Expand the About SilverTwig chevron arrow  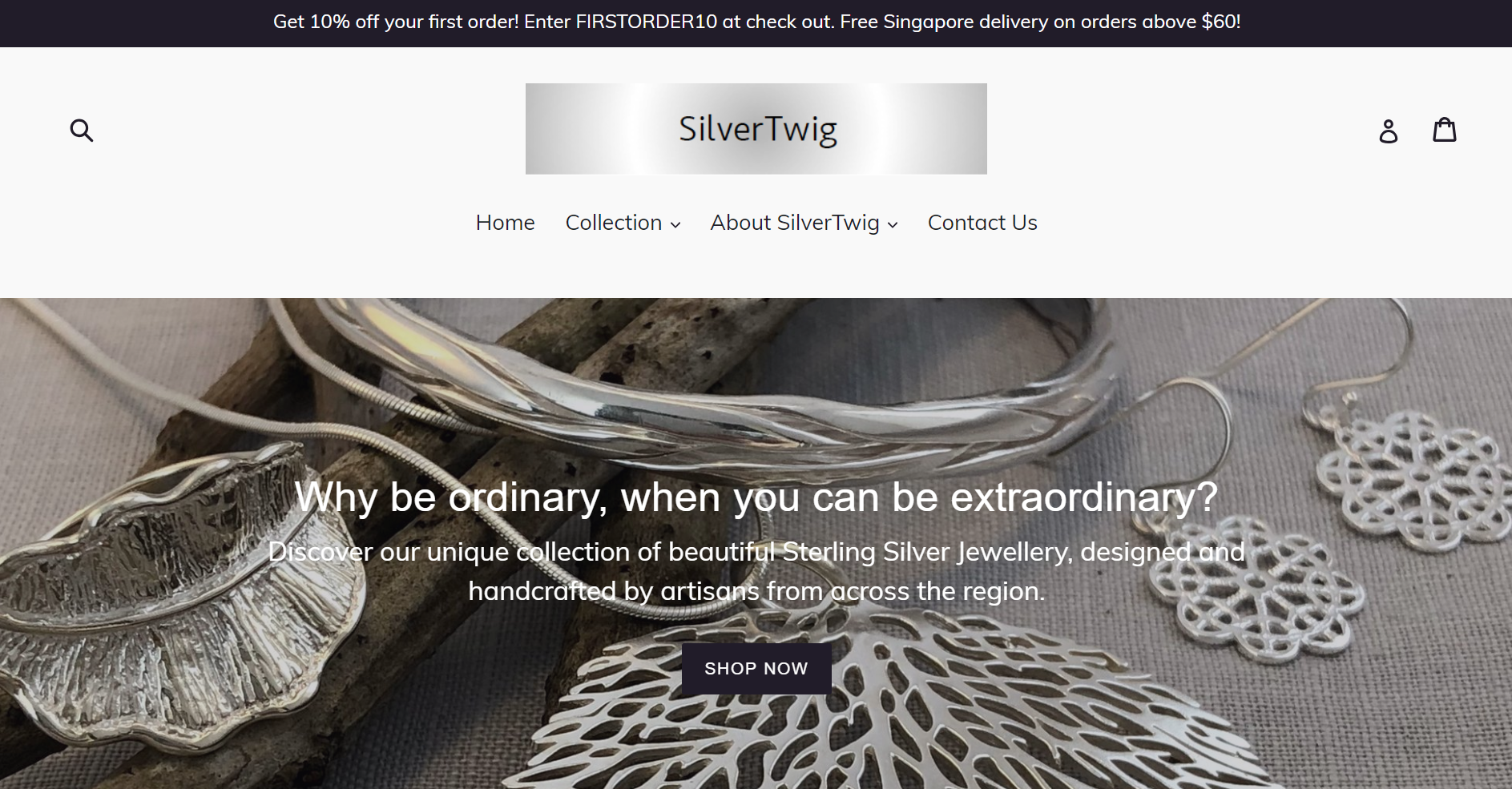coord(893,225)
